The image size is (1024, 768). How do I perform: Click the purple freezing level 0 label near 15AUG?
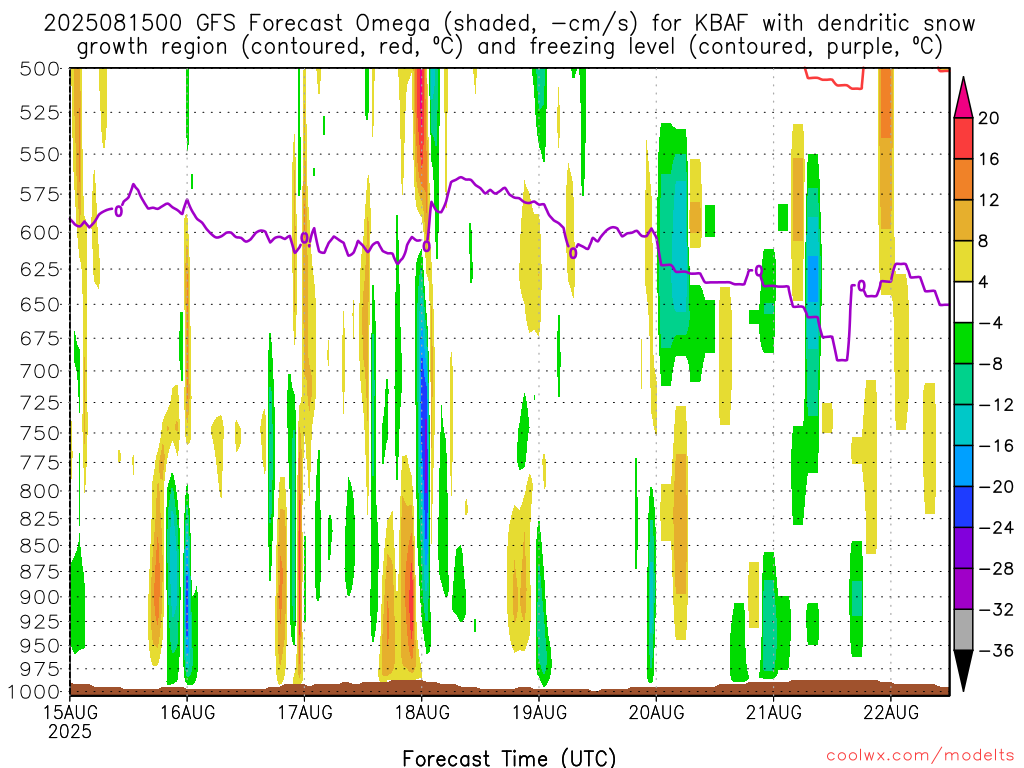pos(118,211)
